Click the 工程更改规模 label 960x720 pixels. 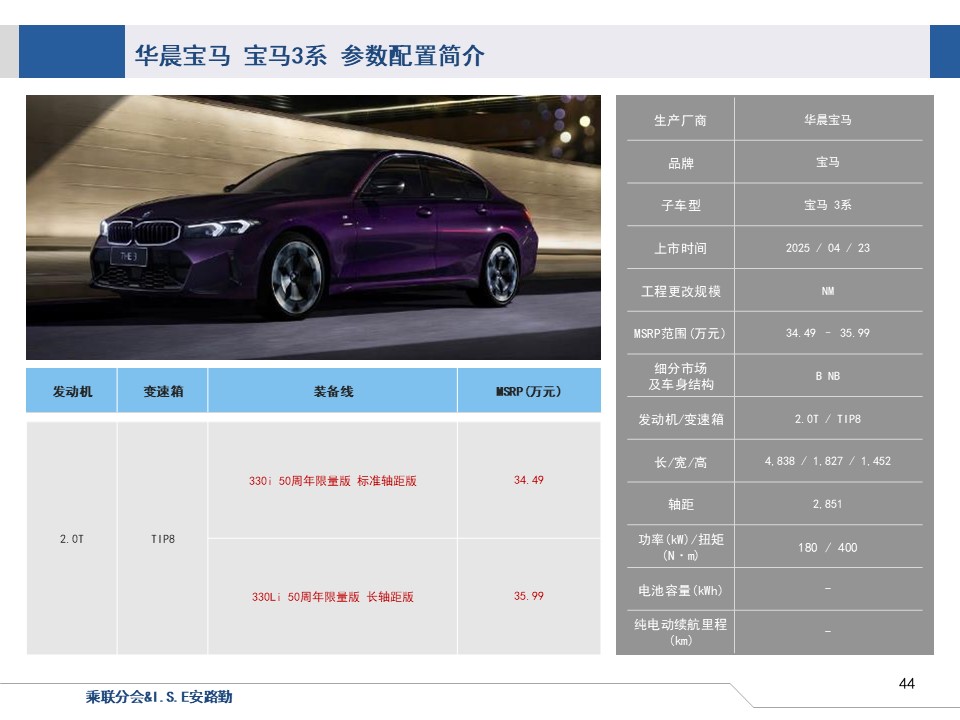click(680, 291)
